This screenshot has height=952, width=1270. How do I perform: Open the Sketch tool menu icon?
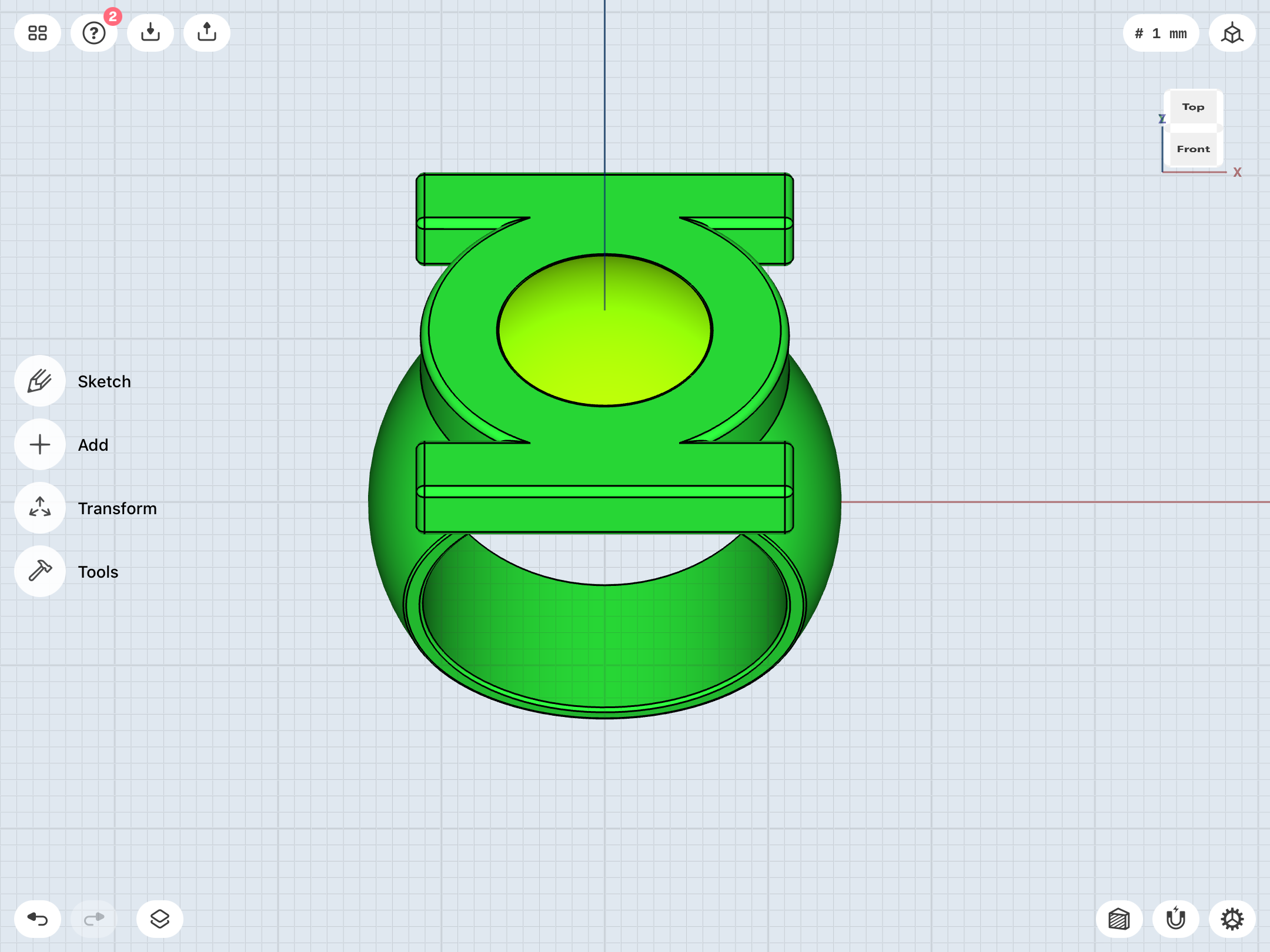40,381
